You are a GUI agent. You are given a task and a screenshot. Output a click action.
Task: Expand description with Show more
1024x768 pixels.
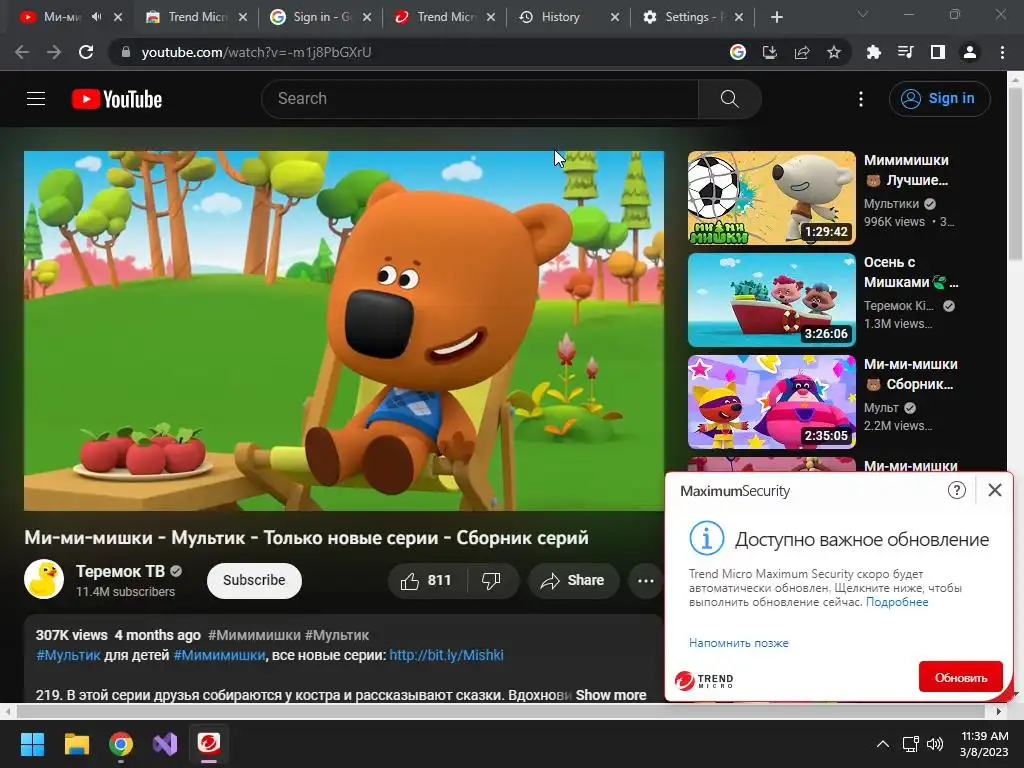(x=611, y=695)
